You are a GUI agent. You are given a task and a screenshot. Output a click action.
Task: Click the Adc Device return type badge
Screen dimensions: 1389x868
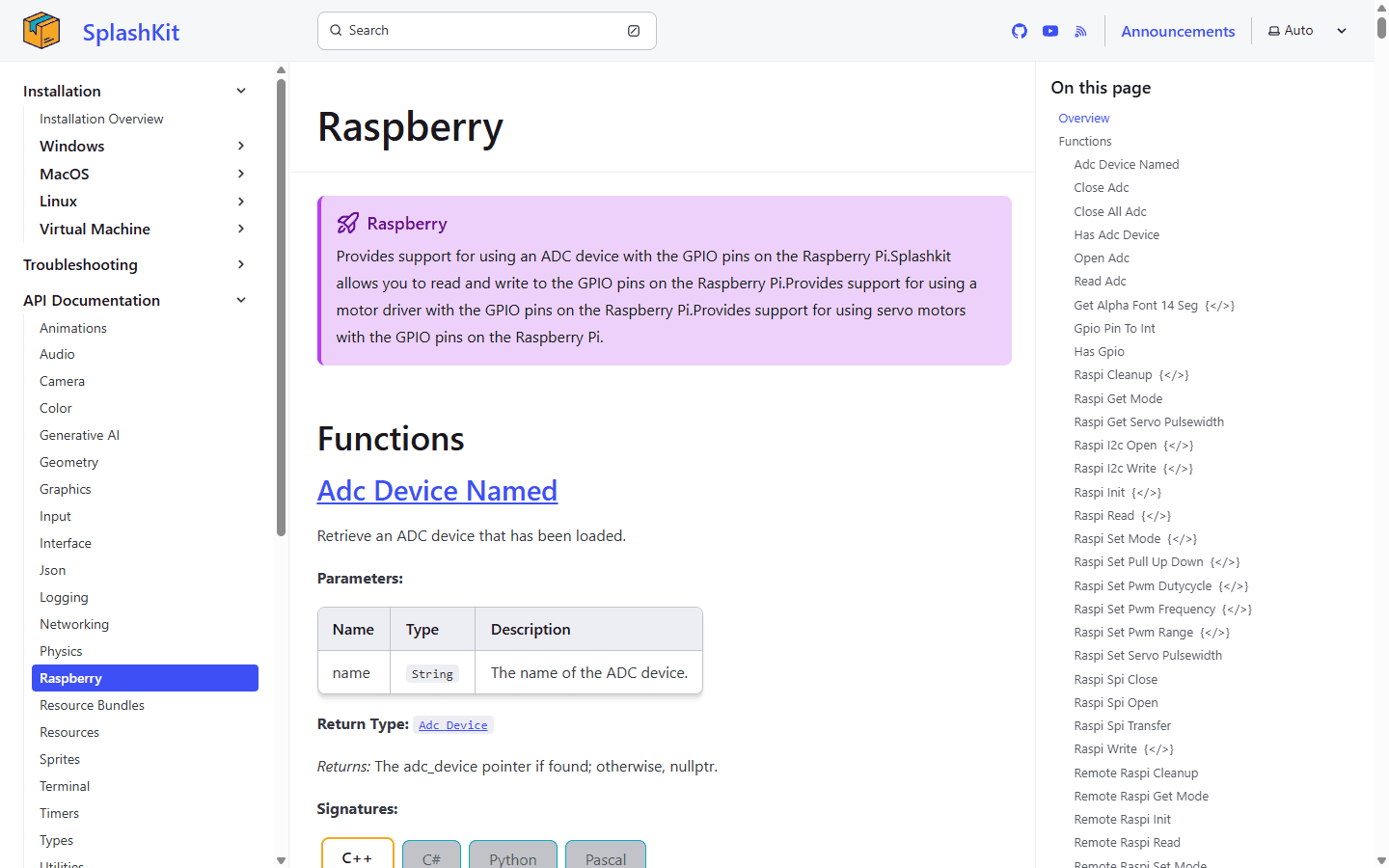click(x=453, y=724)
